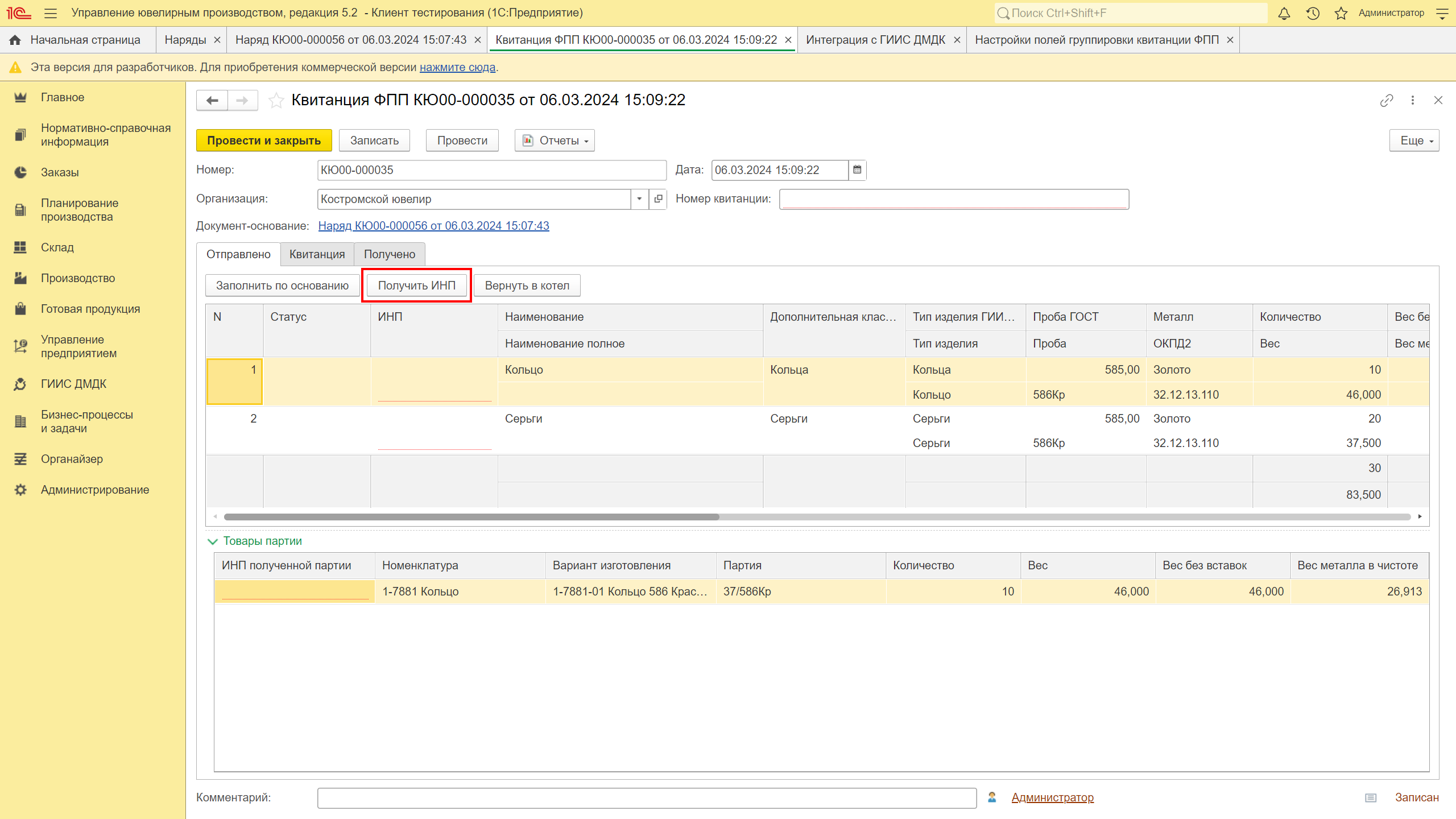1456x819 pixels.
Task: Open service settings icon beside Администратор
Action: click(1442, 13)
